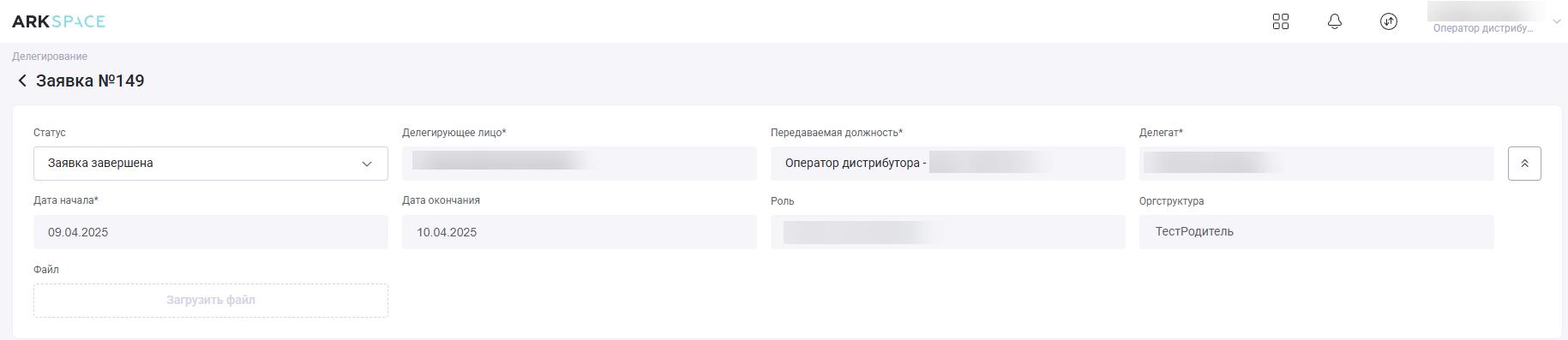The height and width of the screenshot is (340, 1568).
Task: Click the swap arrows circle icon
Action: click(1389, 21)
